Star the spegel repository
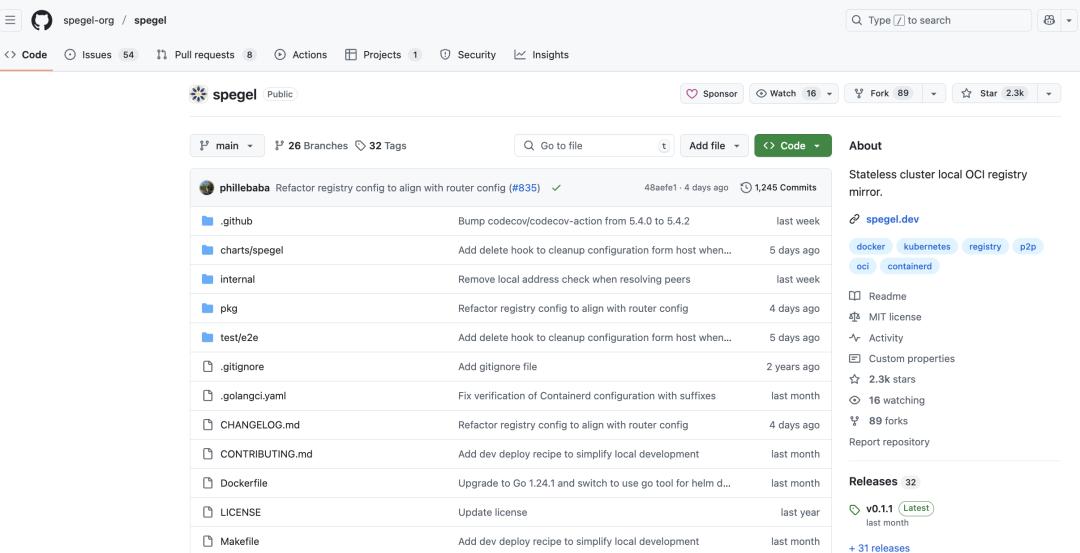The width and height of the screenshot is (1080, 553). click(x=994, y=94)
